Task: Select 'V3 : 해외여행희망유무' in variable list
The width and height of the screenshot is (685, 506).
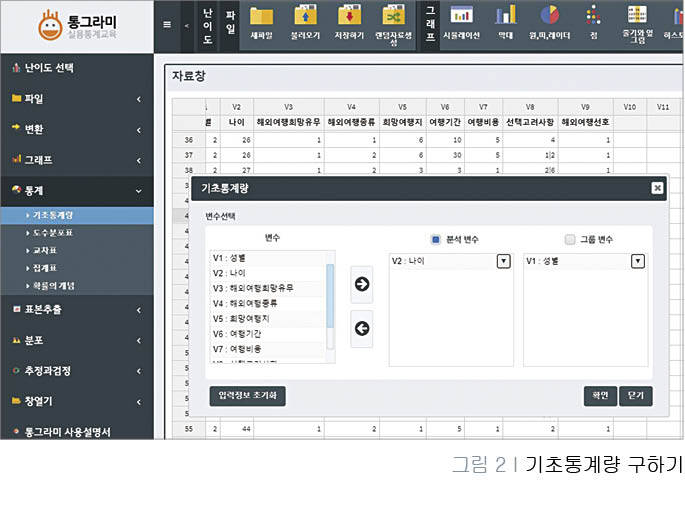Action: pos(268,288)
